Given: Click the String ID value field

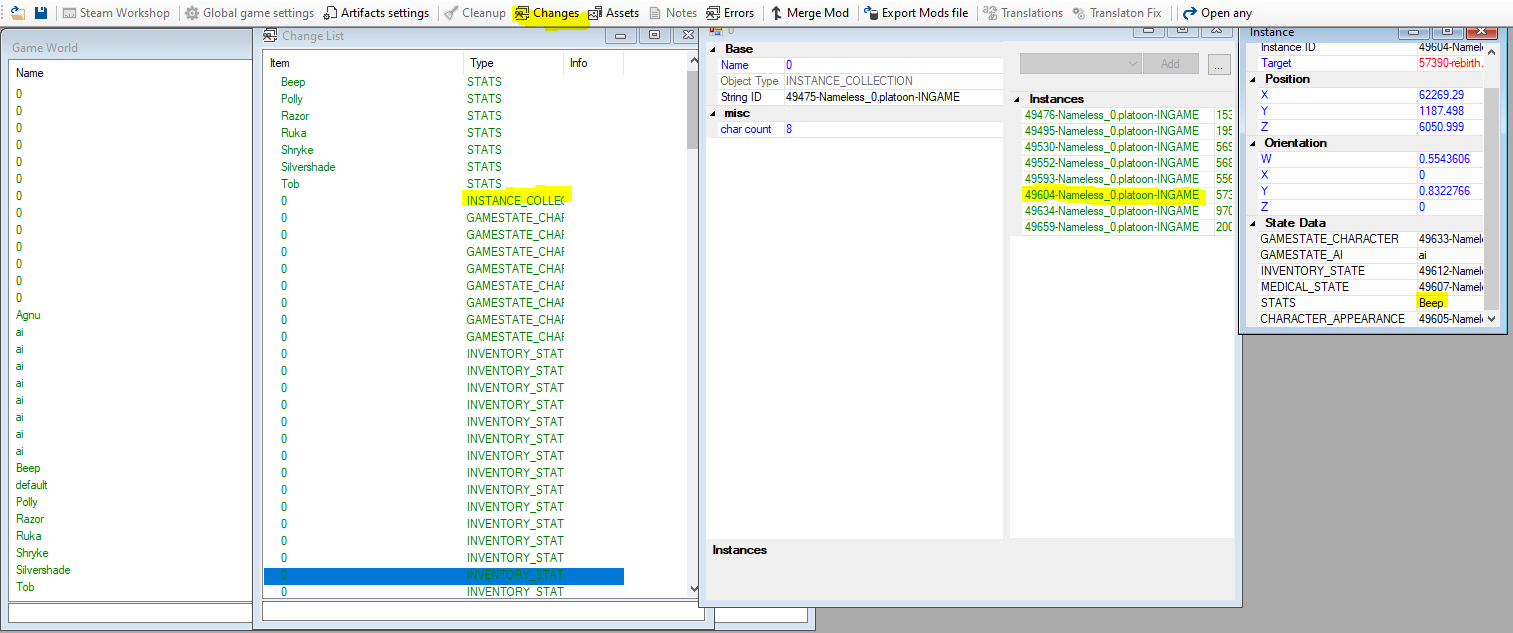Looking at the screenshot, I should pyautogui.click(x=892, y=97).
